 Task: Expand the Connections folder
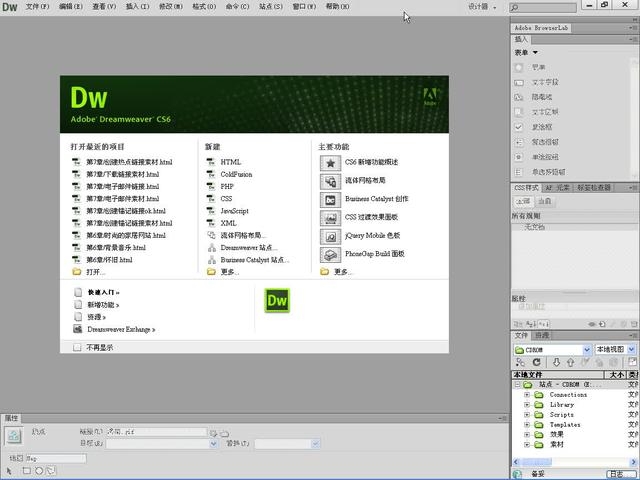[527, 395]
